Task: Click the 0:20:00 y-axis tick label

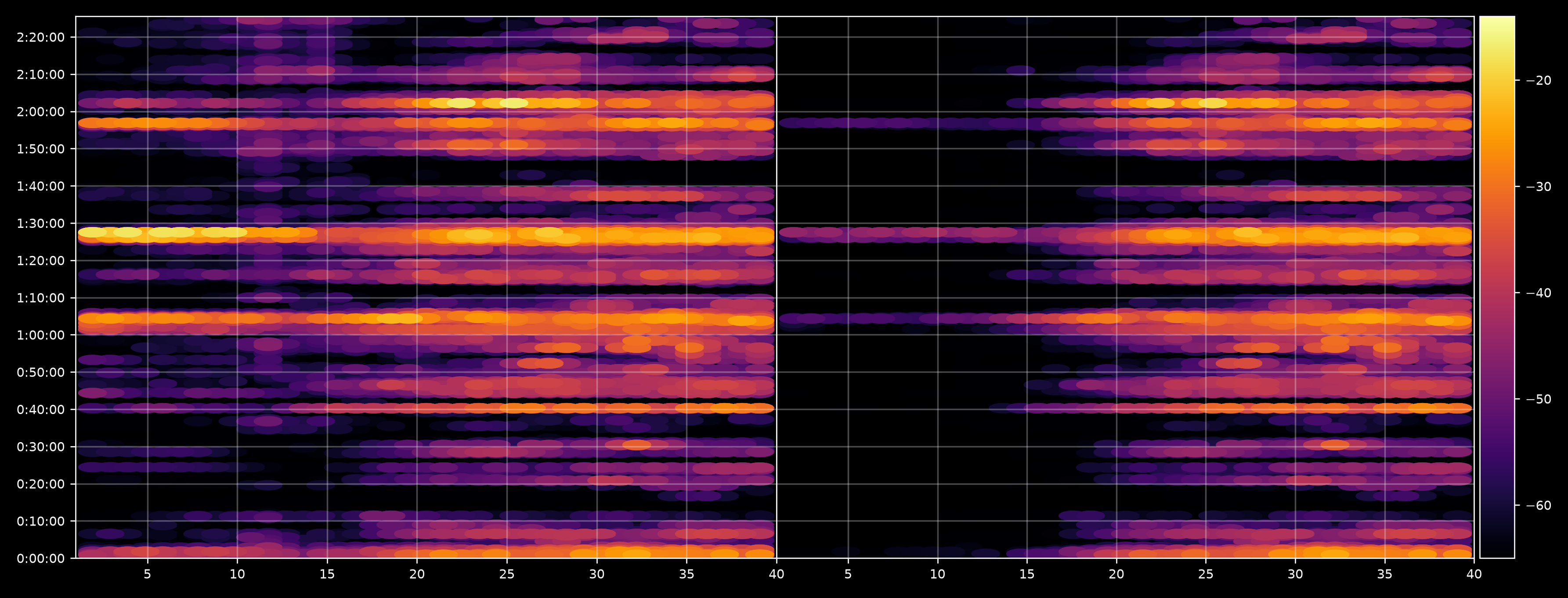Action: 41,484
